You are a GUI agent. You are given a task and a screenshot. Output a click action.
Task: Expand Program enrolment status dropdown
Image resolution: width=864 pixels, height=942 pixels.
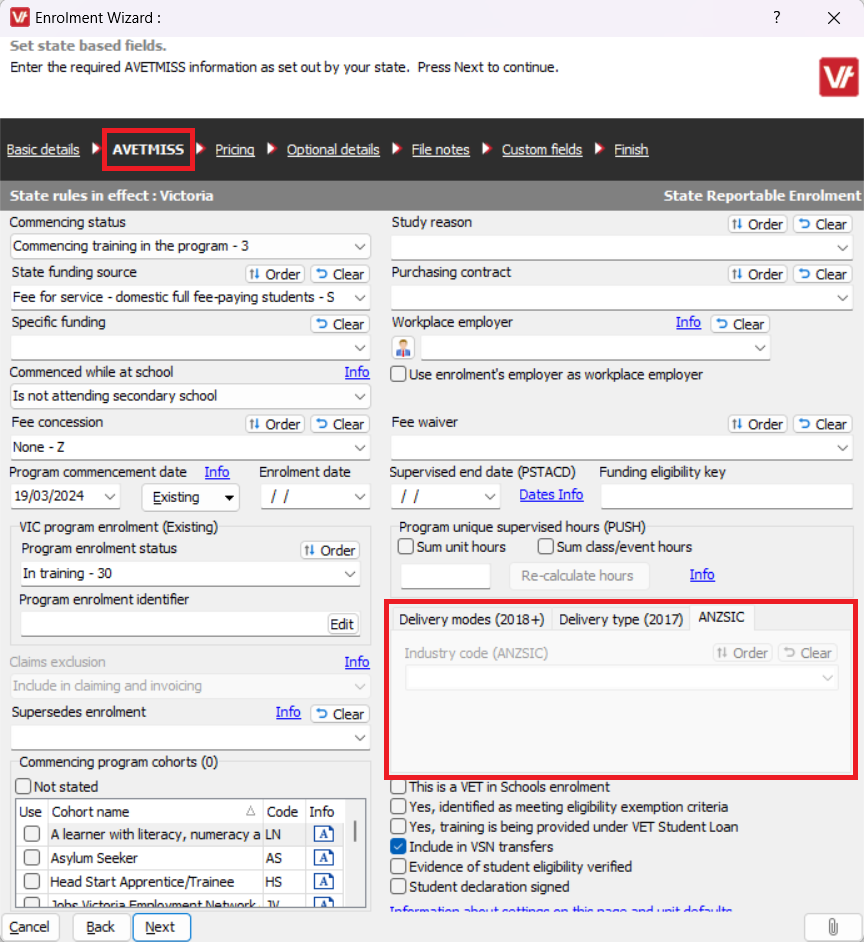tap(350, 574)
